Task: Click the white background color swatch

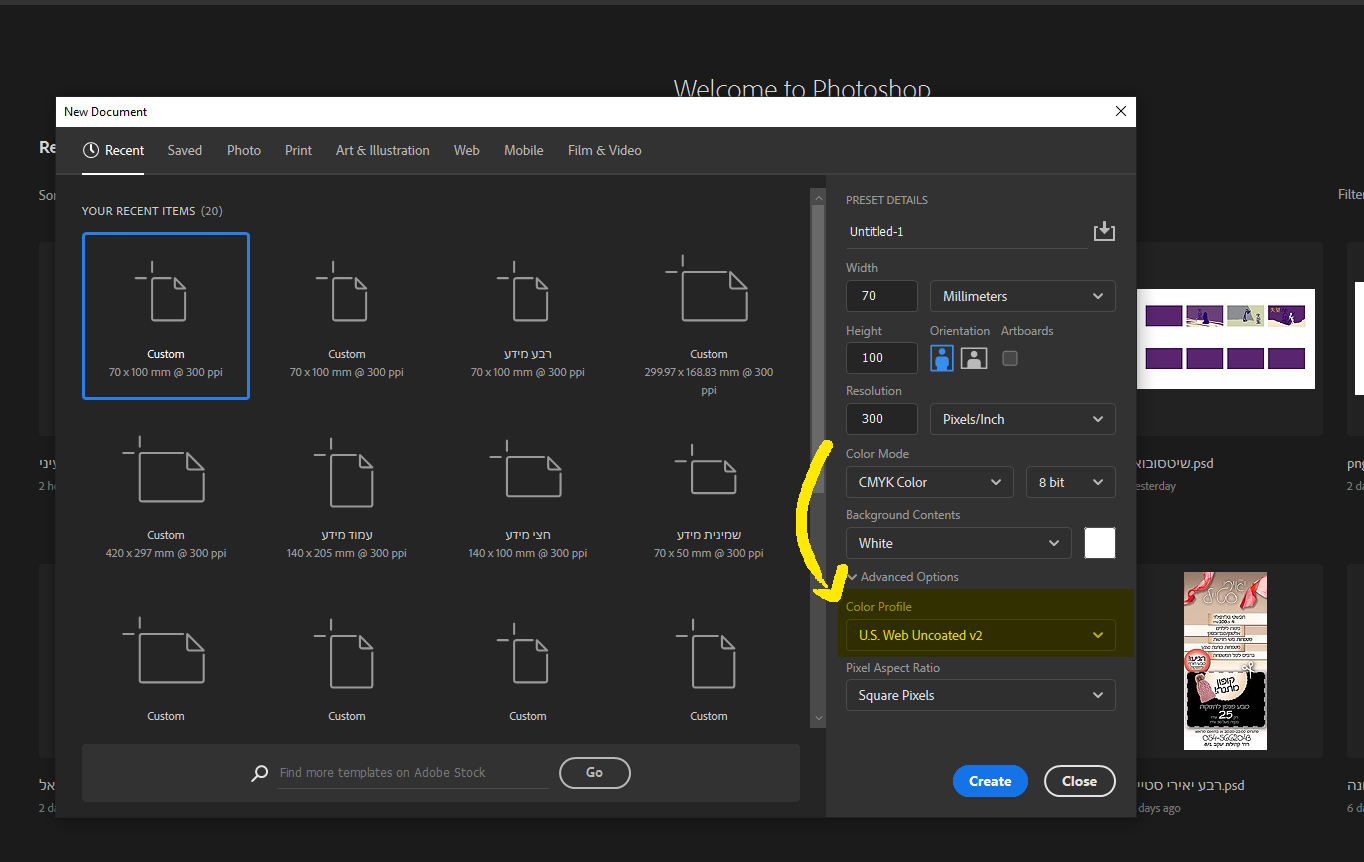Action: (x=1100, y=543)
